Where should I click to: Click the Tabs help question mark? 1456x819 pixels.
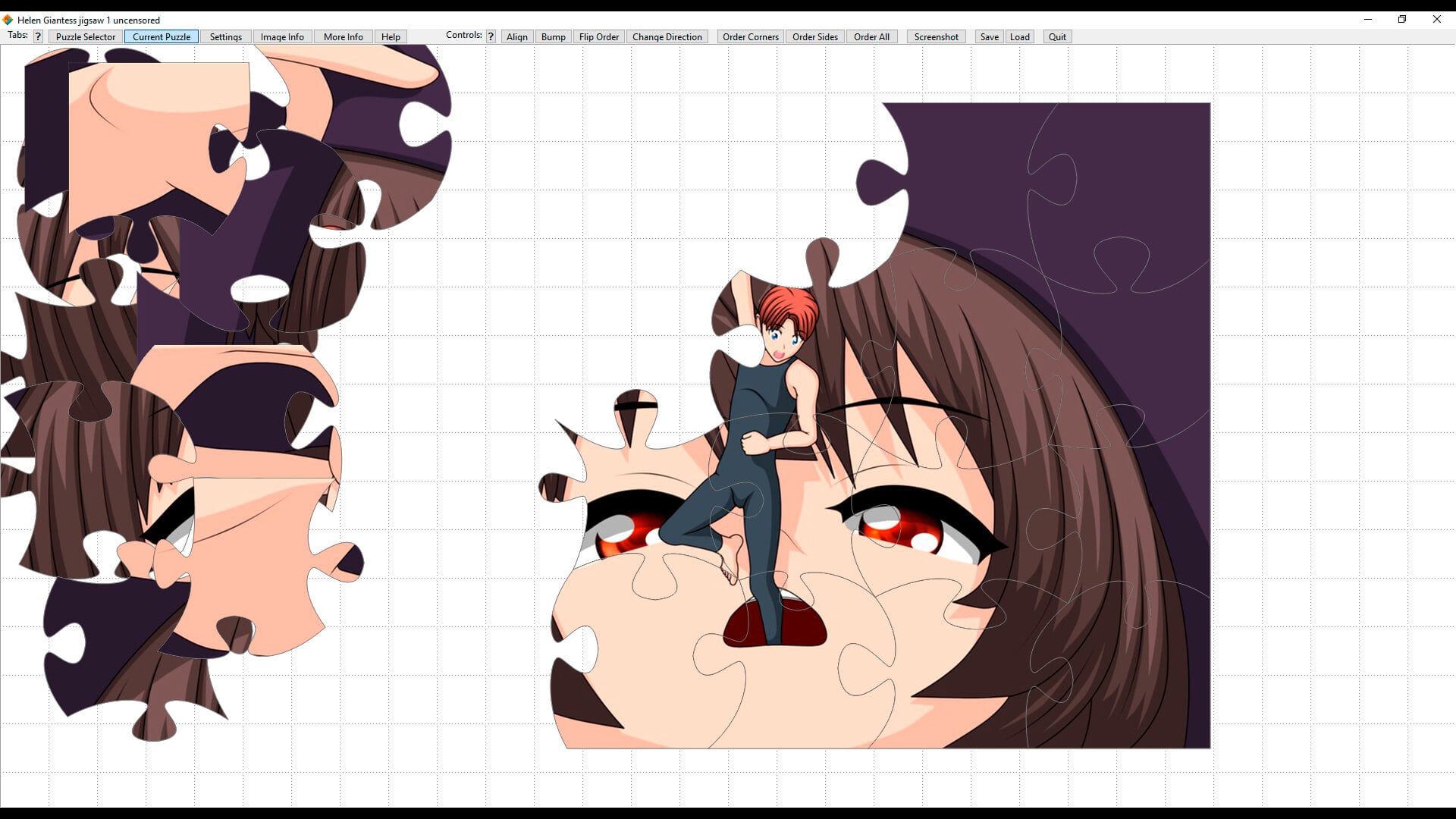tap(38, 36)
